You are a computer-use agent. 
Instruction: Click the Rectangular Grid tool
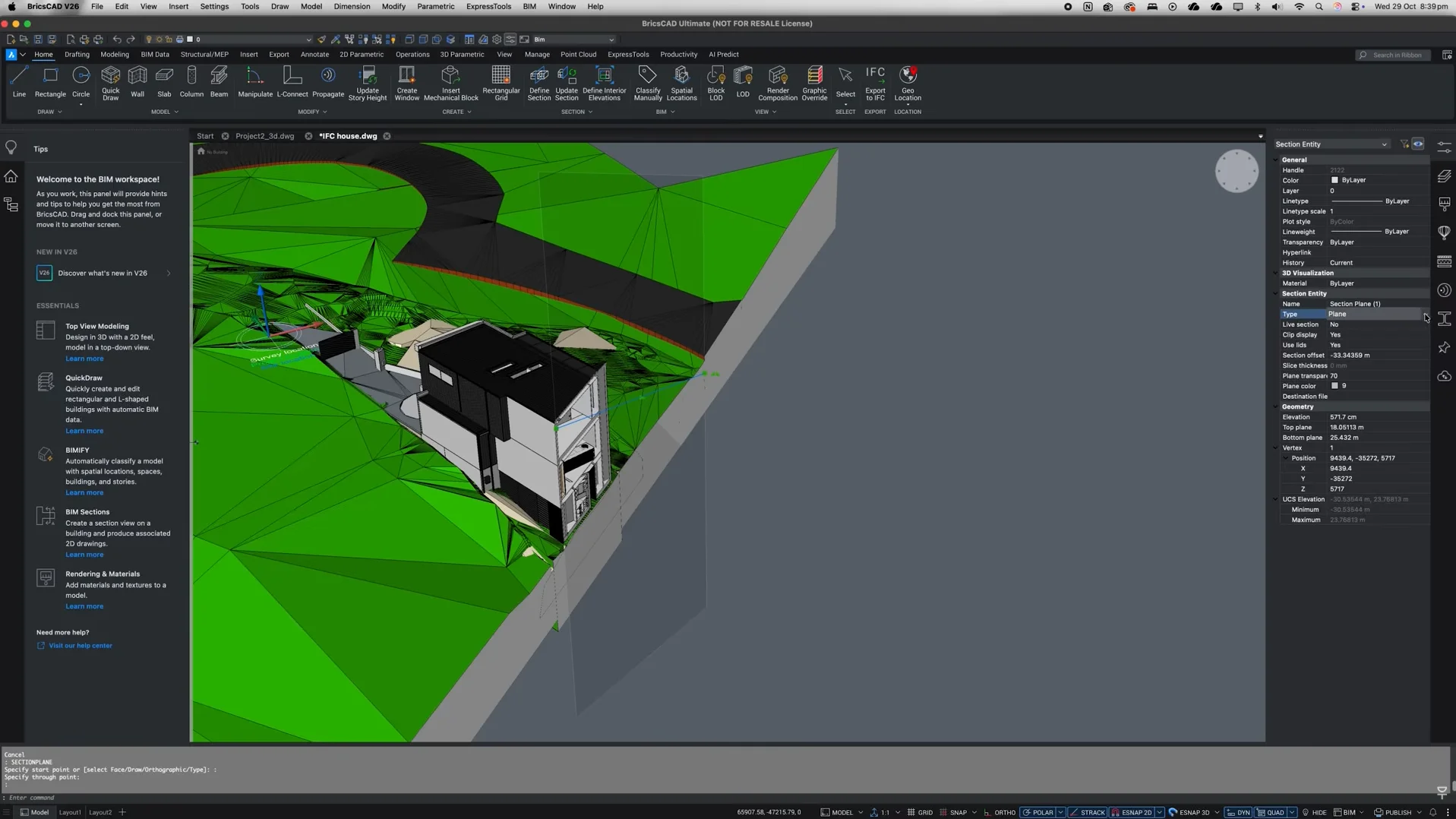[x=501, y=81]
